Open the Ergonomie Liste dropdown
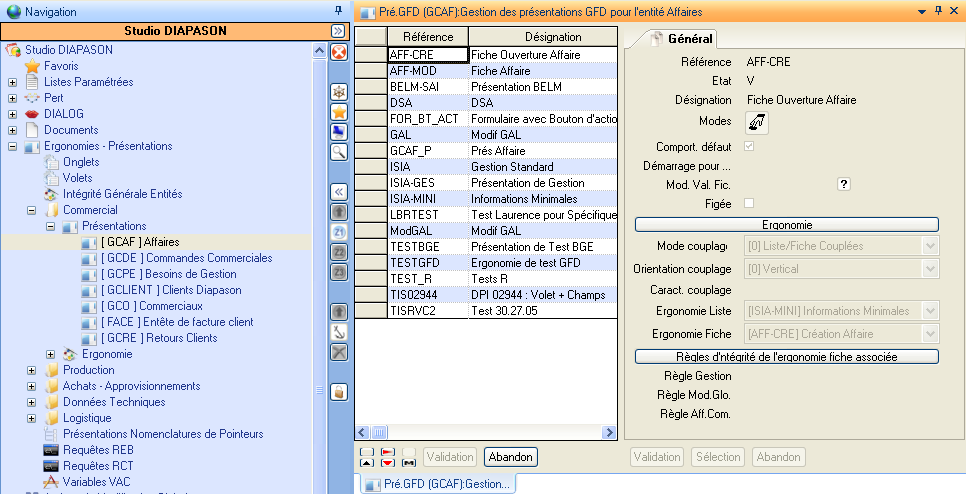Viewport: 966px width, 494px height. point(930,311)
